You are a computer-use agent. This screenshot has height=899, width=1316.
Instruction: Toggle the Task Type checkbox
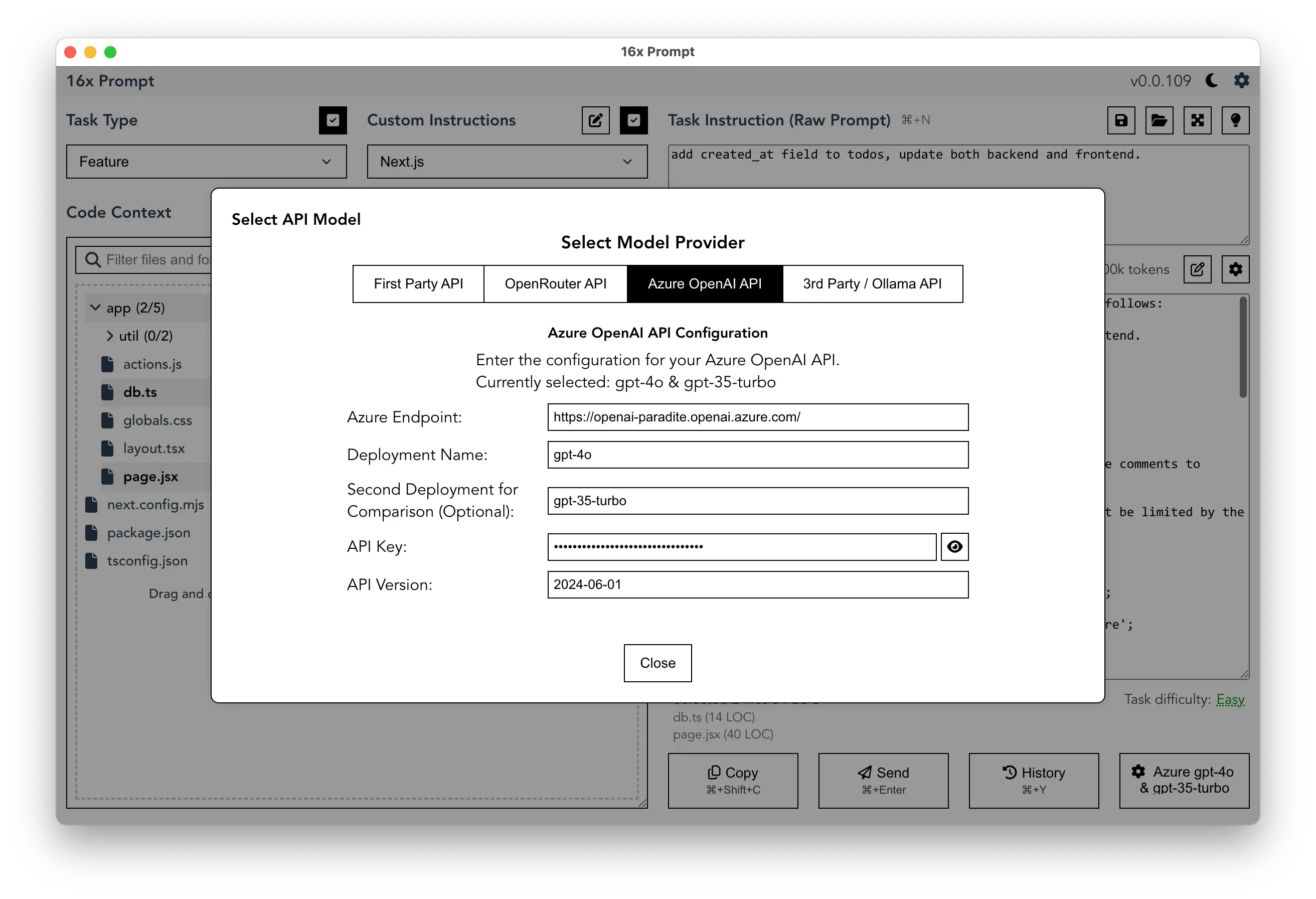pos(333,120)
